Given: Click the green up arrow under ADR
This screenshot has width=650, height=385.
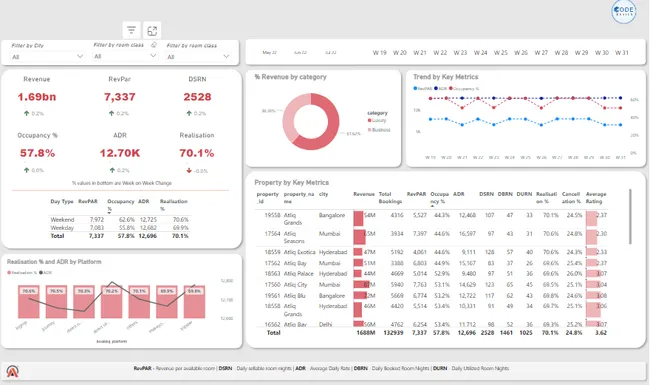Looking at the screenshot, I should [112, 170].
